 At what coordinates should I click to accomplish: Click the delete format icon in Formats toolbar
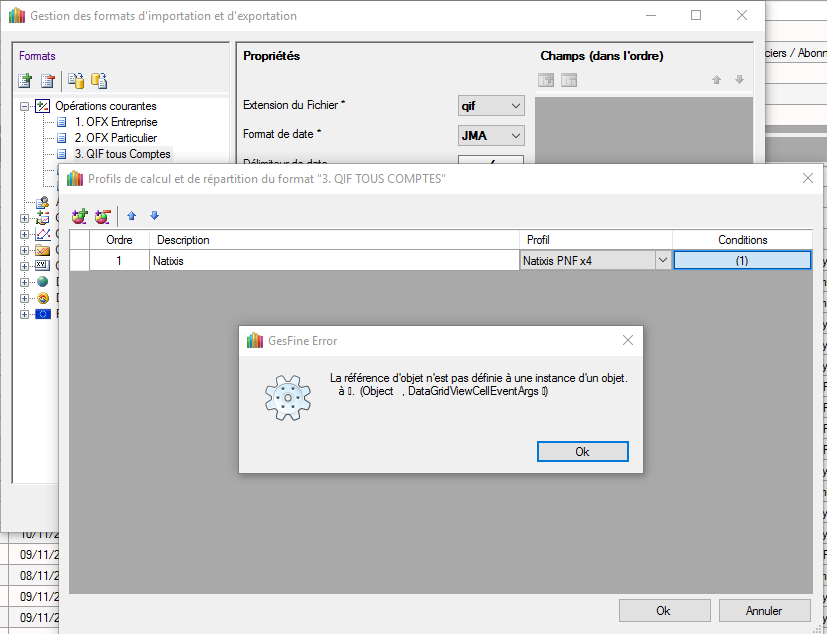point(47,81)
